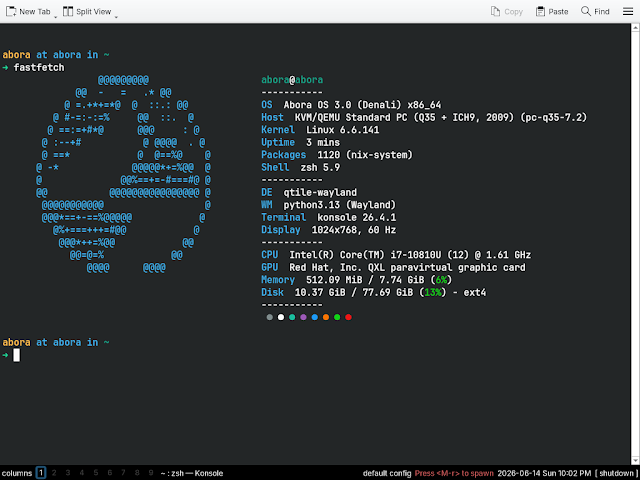
Task: Click the 'Linux 6.6.141' kernel value
Action: (x=343, y=130)
